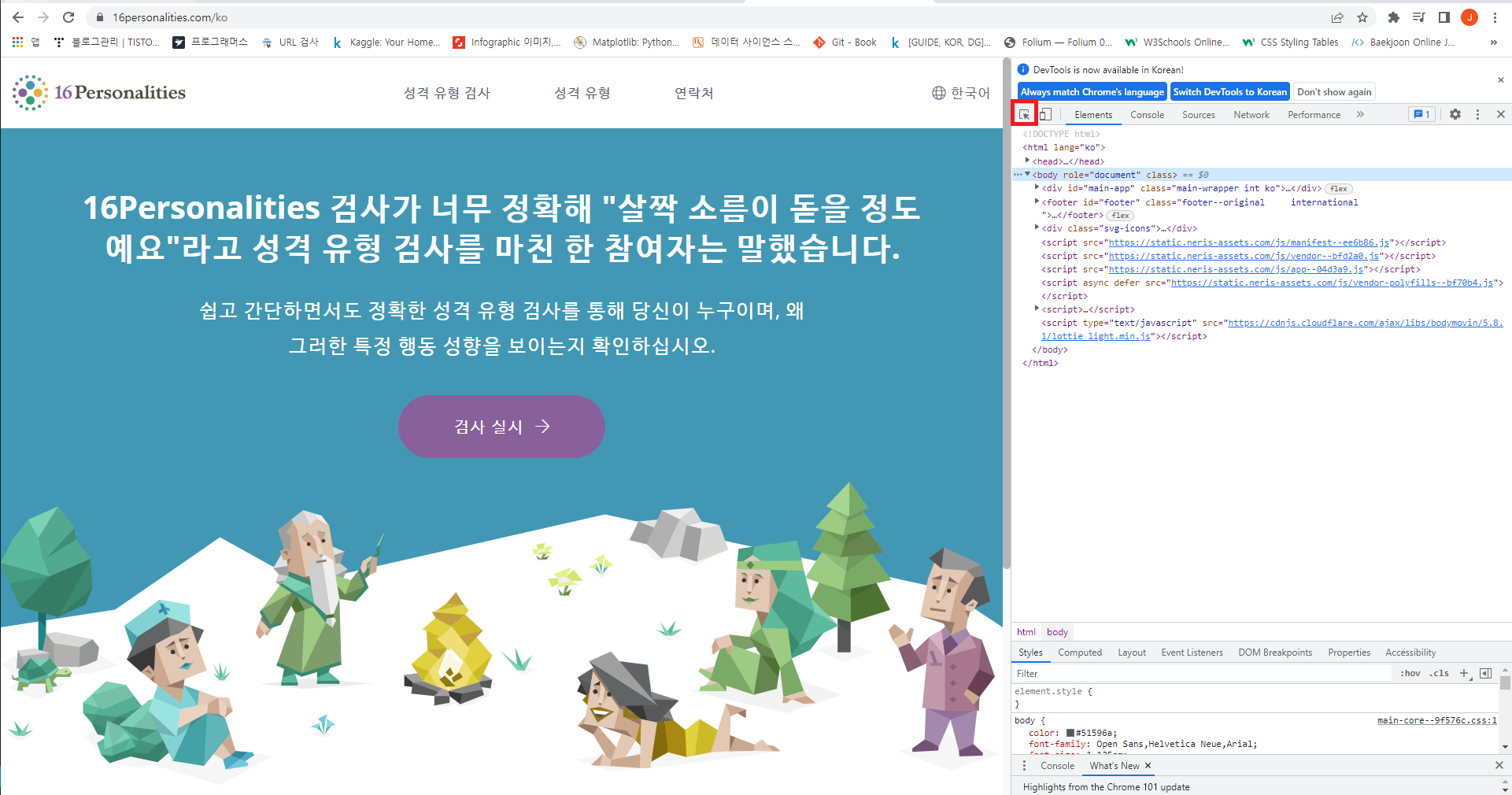Collapse the body element node

(x=1027, y=174)
